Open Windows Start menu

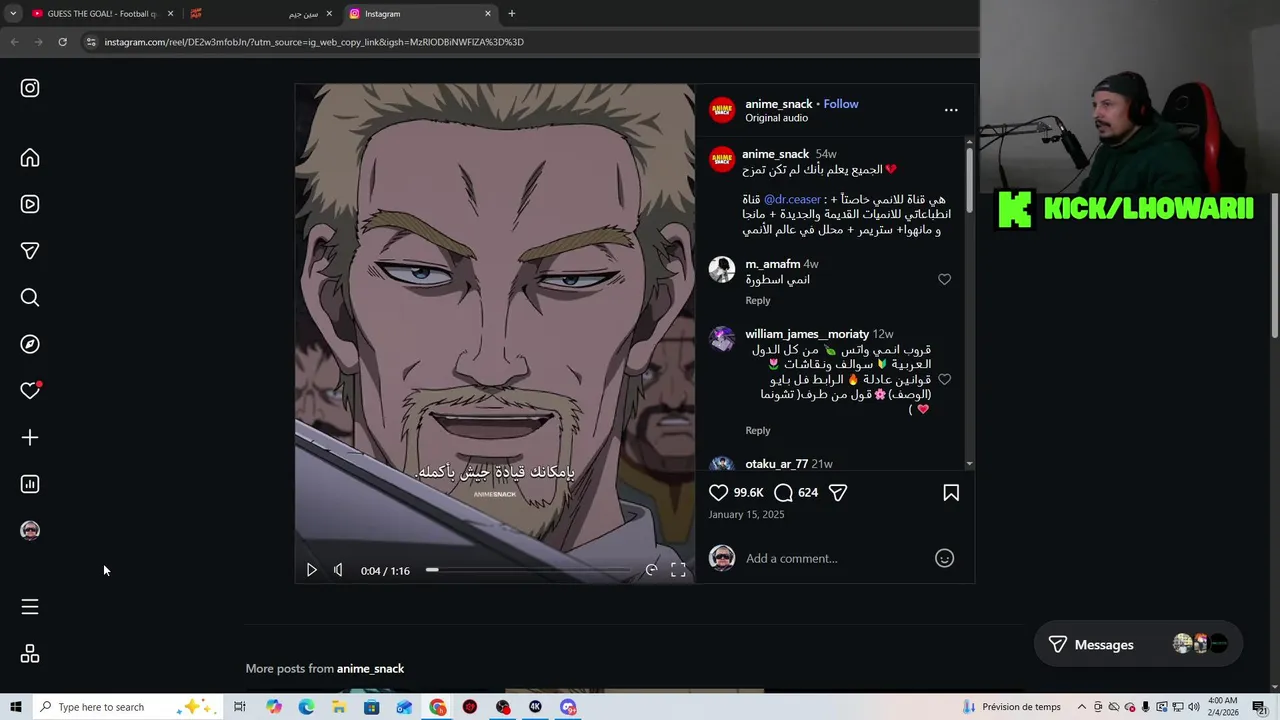coord(15,707)
